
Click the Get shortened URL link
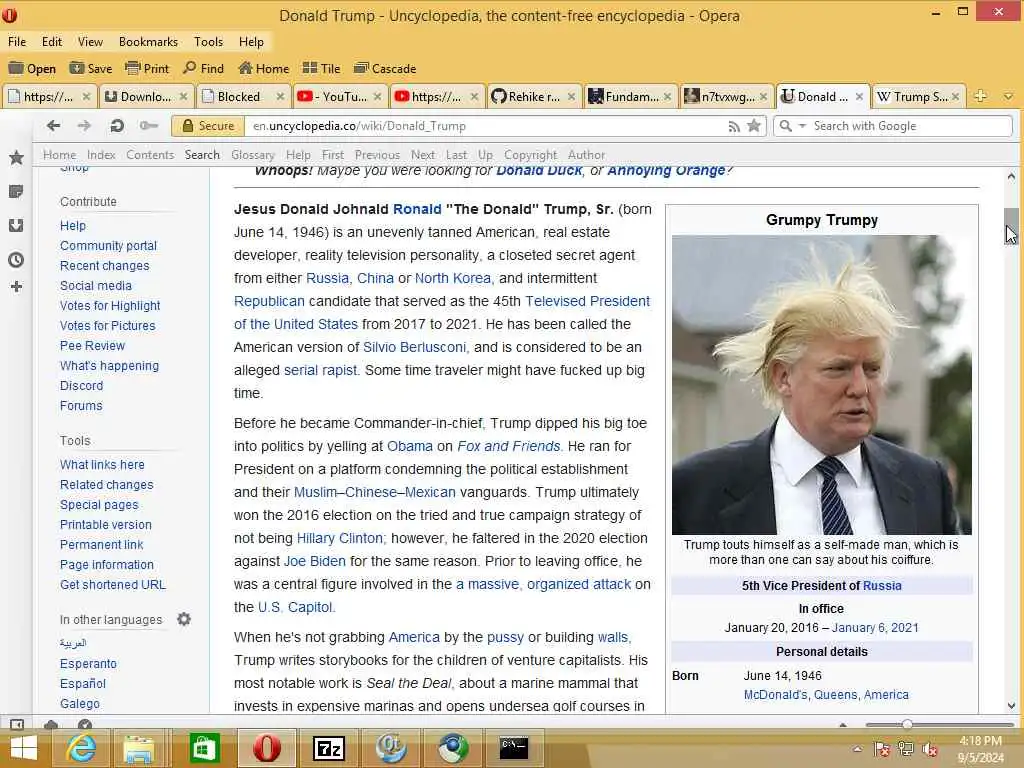(x=113, y=584)
